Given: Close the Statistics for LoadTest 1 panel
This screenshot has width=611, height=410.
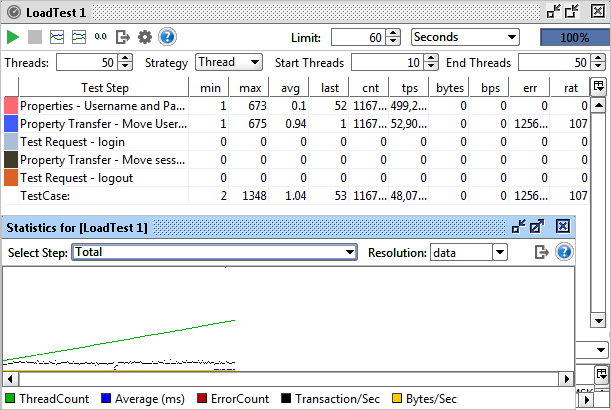Looking at the screenshot, I should click(563, 226).
